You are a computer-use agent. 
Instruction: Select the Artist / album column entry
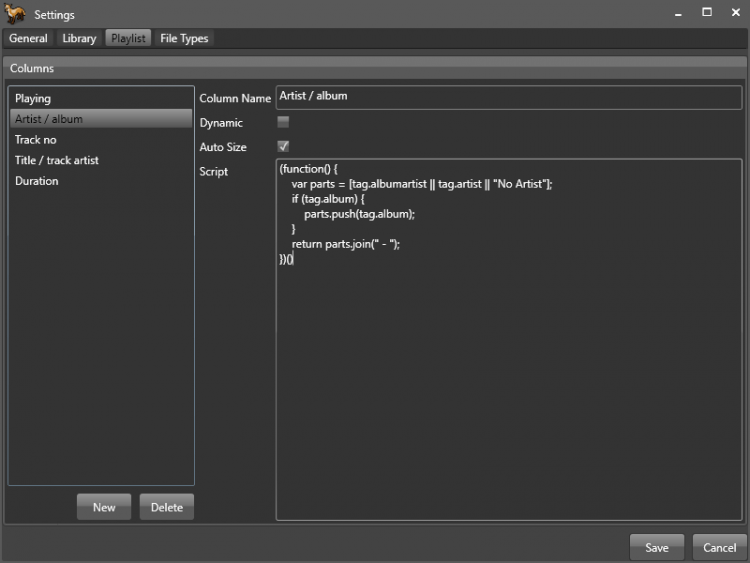click(x=49, y=119)
